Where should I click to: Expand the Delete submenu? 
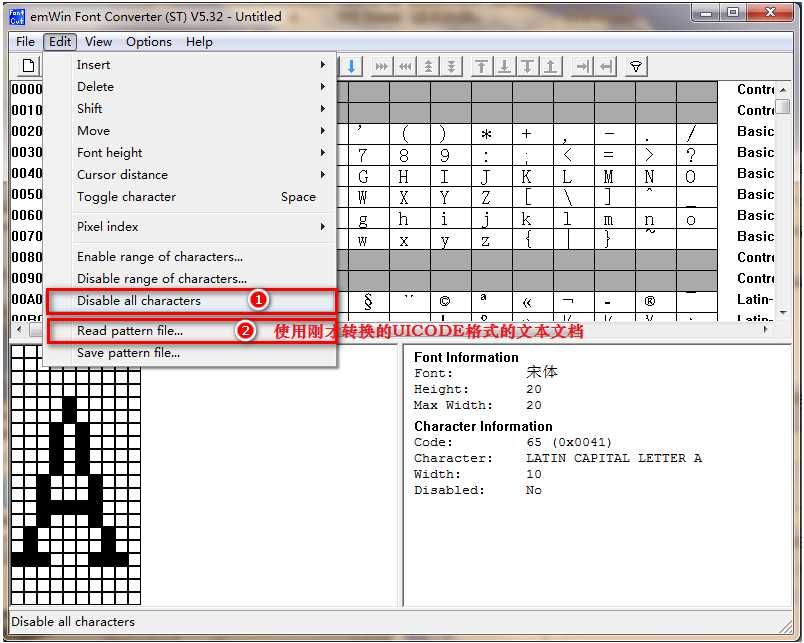coord(191,87)
